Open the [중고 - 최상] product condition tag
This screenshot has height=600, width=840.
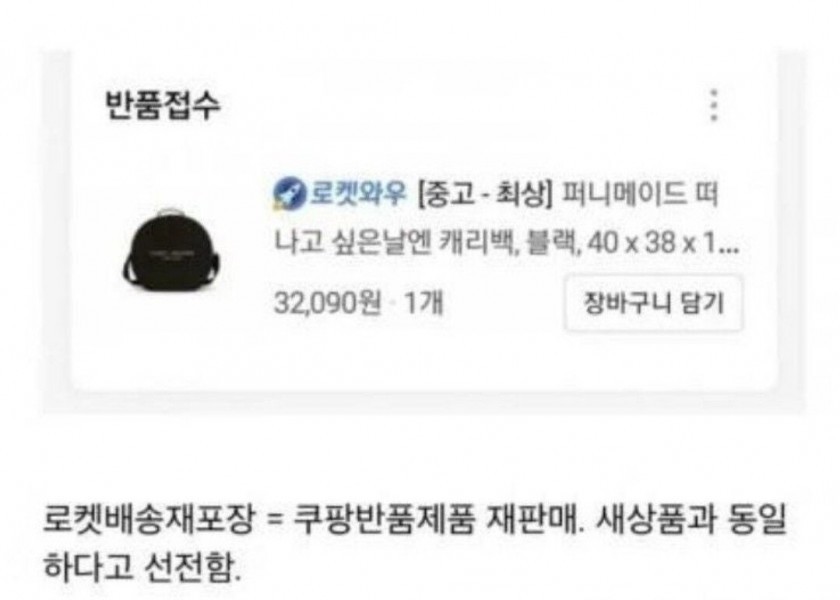coord(484,194)
